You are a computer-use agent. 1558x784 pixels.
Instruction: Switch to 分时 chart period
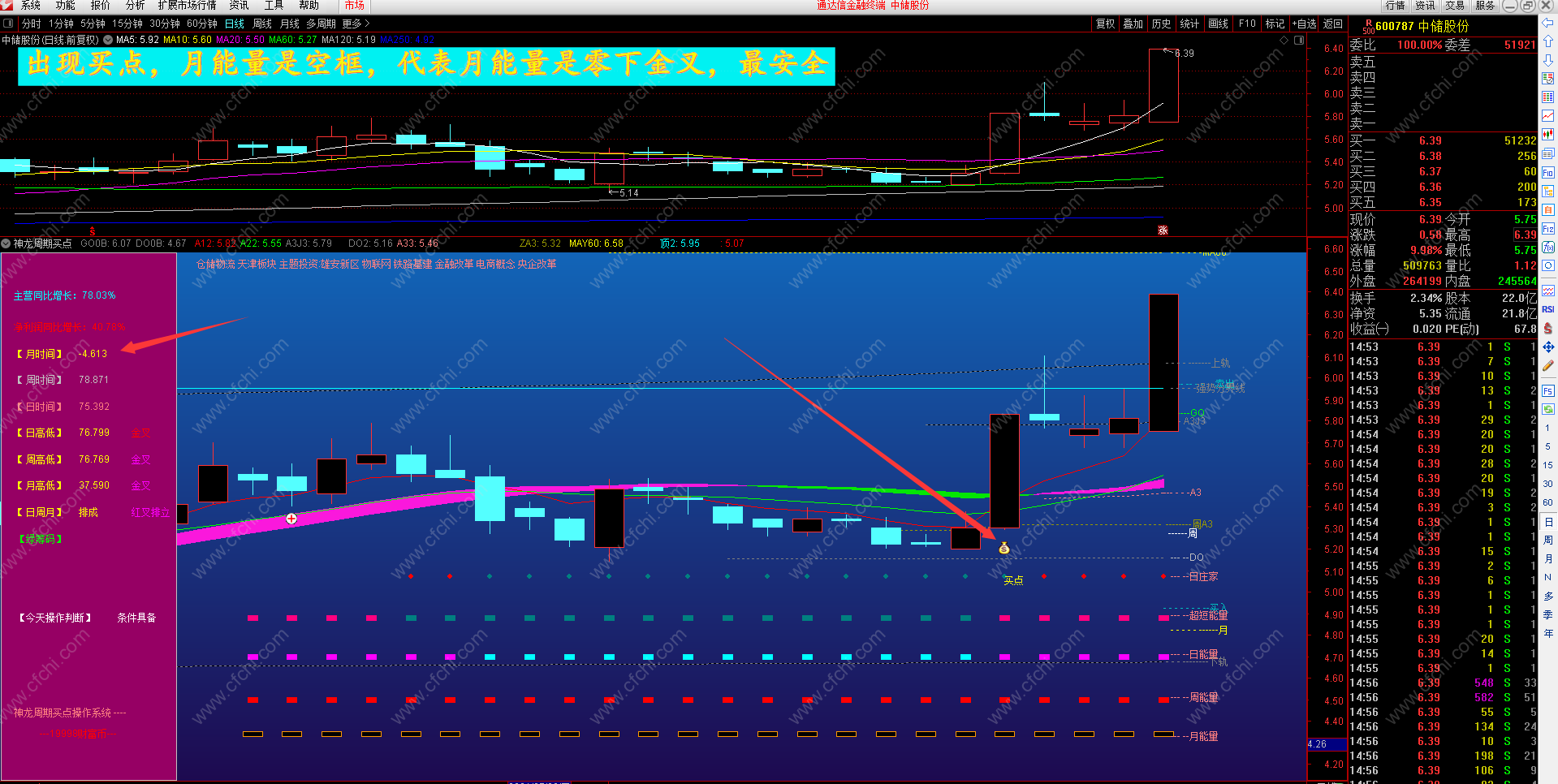coord(31,24)
